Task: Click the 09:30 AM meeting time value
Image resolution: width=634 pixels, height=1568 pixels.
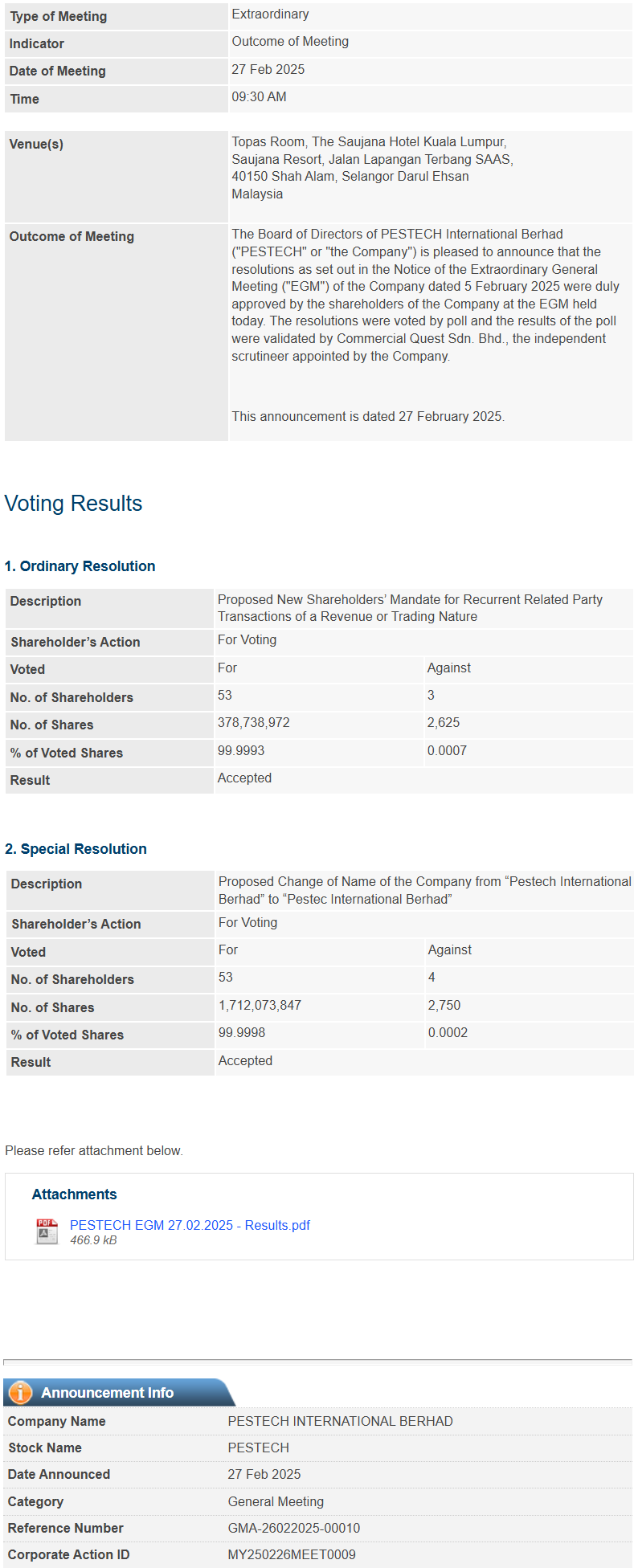Action: 259,97
